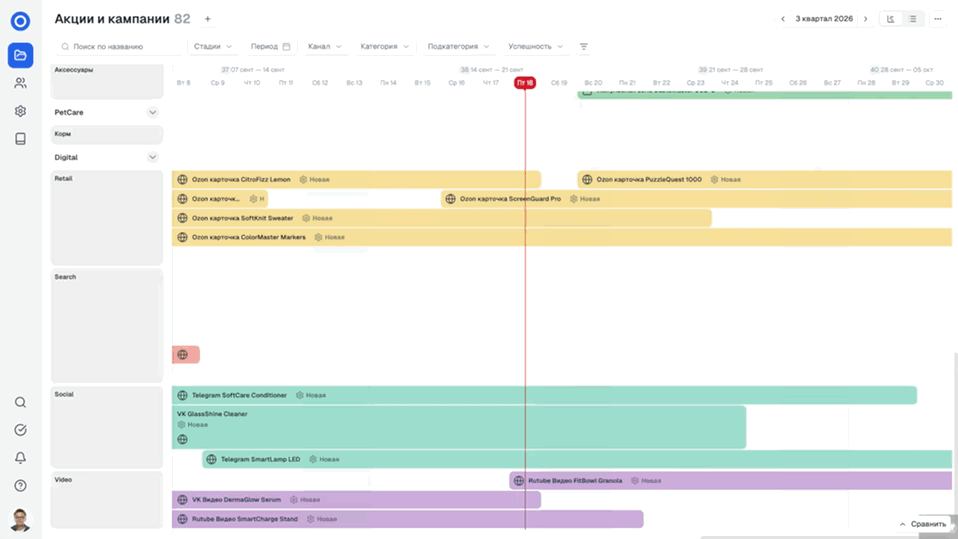
Task: Select the Аксессуары subcategory row
Action: tap(107, 81)
